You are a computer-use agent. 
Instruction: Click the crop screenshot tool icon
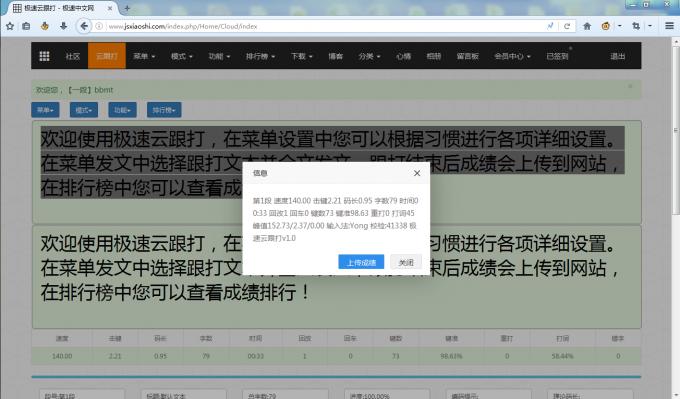[x=636, y=26]
